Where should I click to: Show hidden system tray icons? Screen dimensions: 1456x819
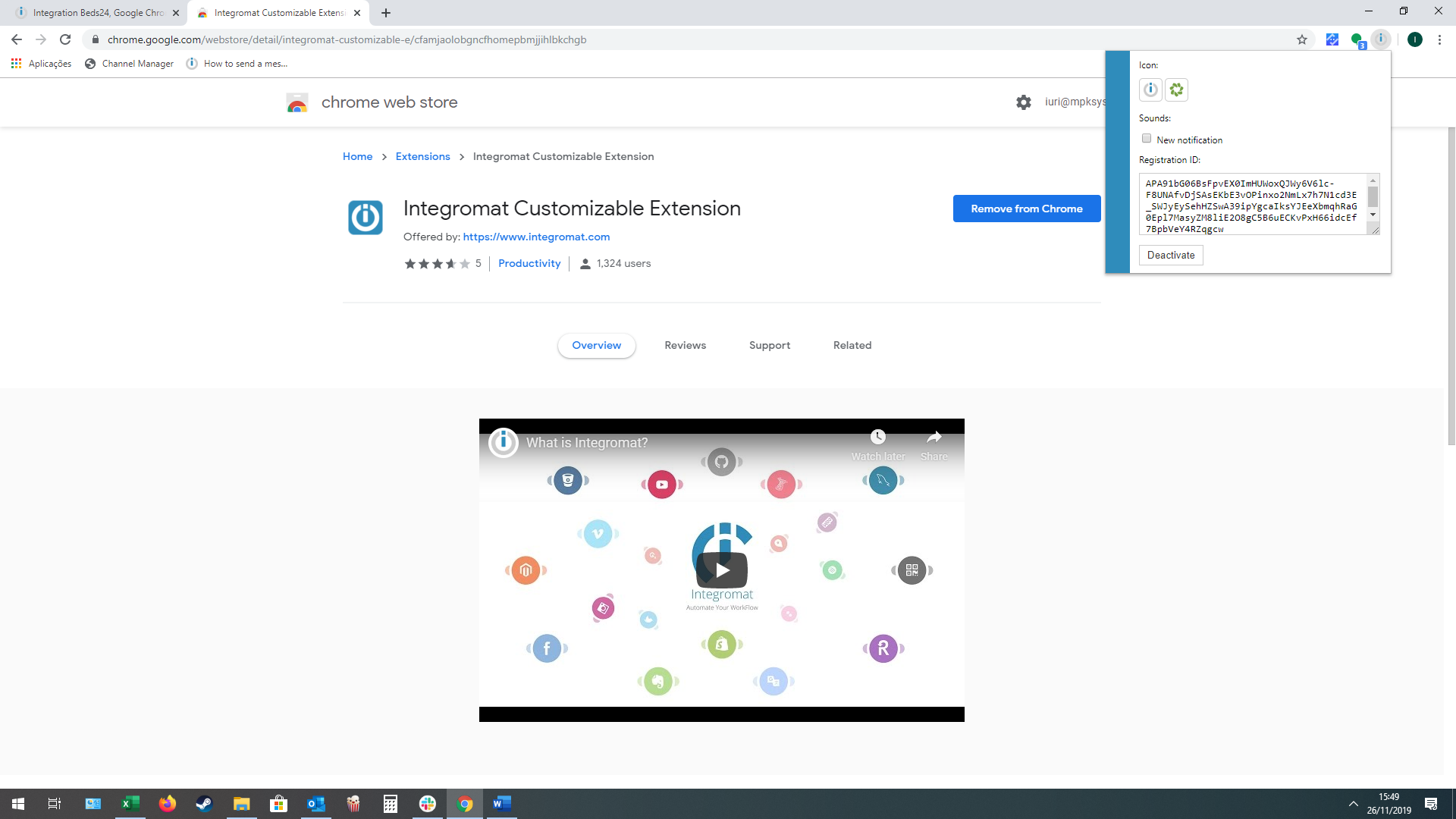[1353, 804]
